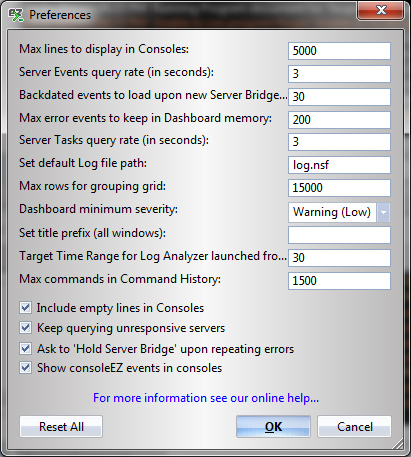411x457 pixels.
Task: Uncheck Keep querying unresponsive servers
Action: 26,328
